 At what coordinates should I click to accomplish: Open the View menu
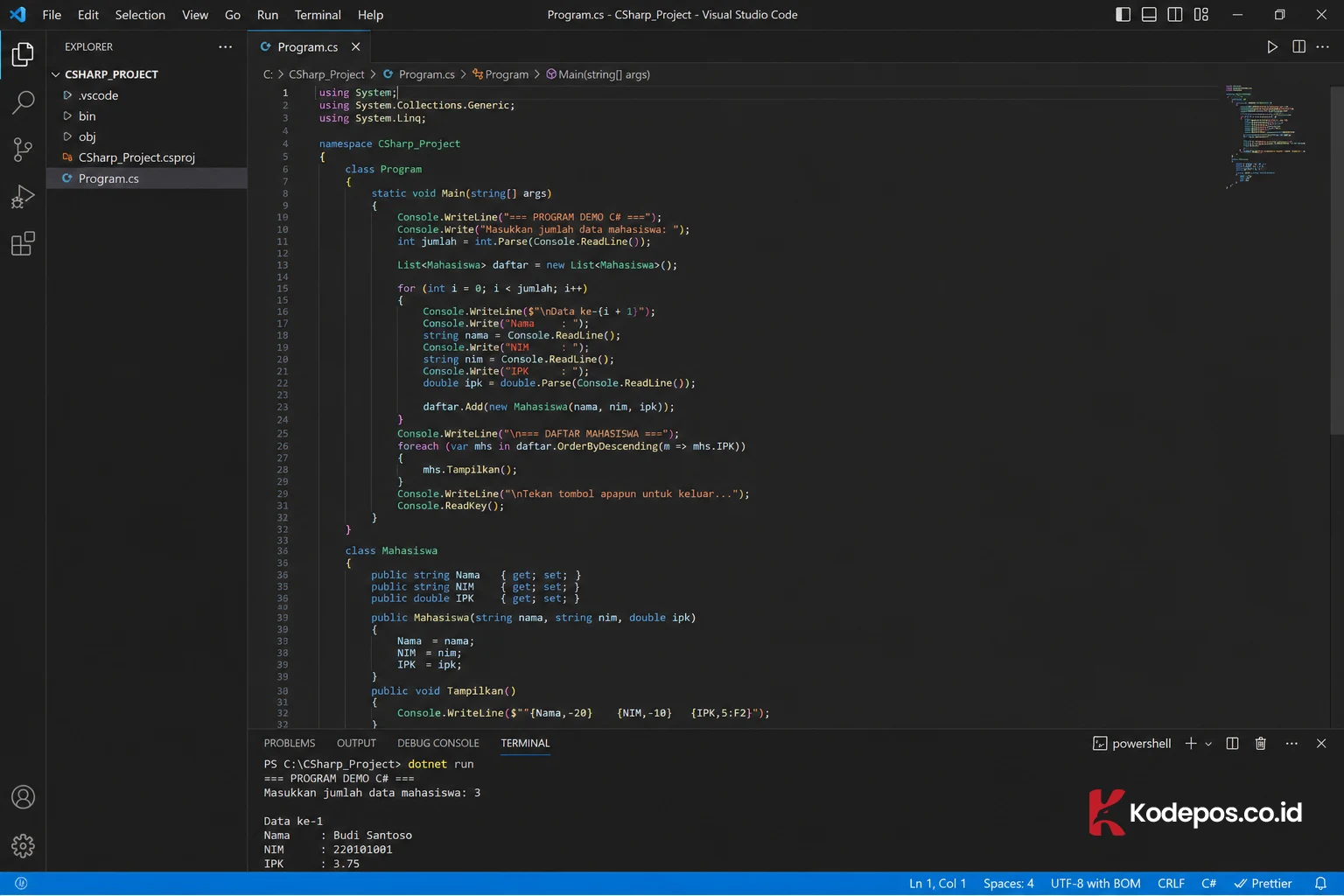coord(195,15)
